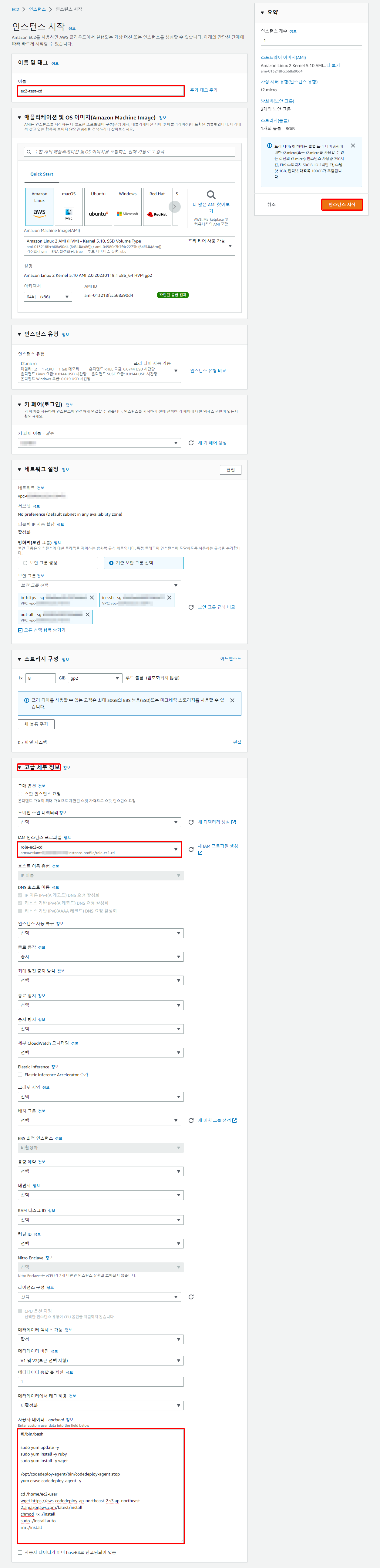Click the Cancel button in summary
The height and width of the screenshot is (1568, 380).
pos(271,205)
